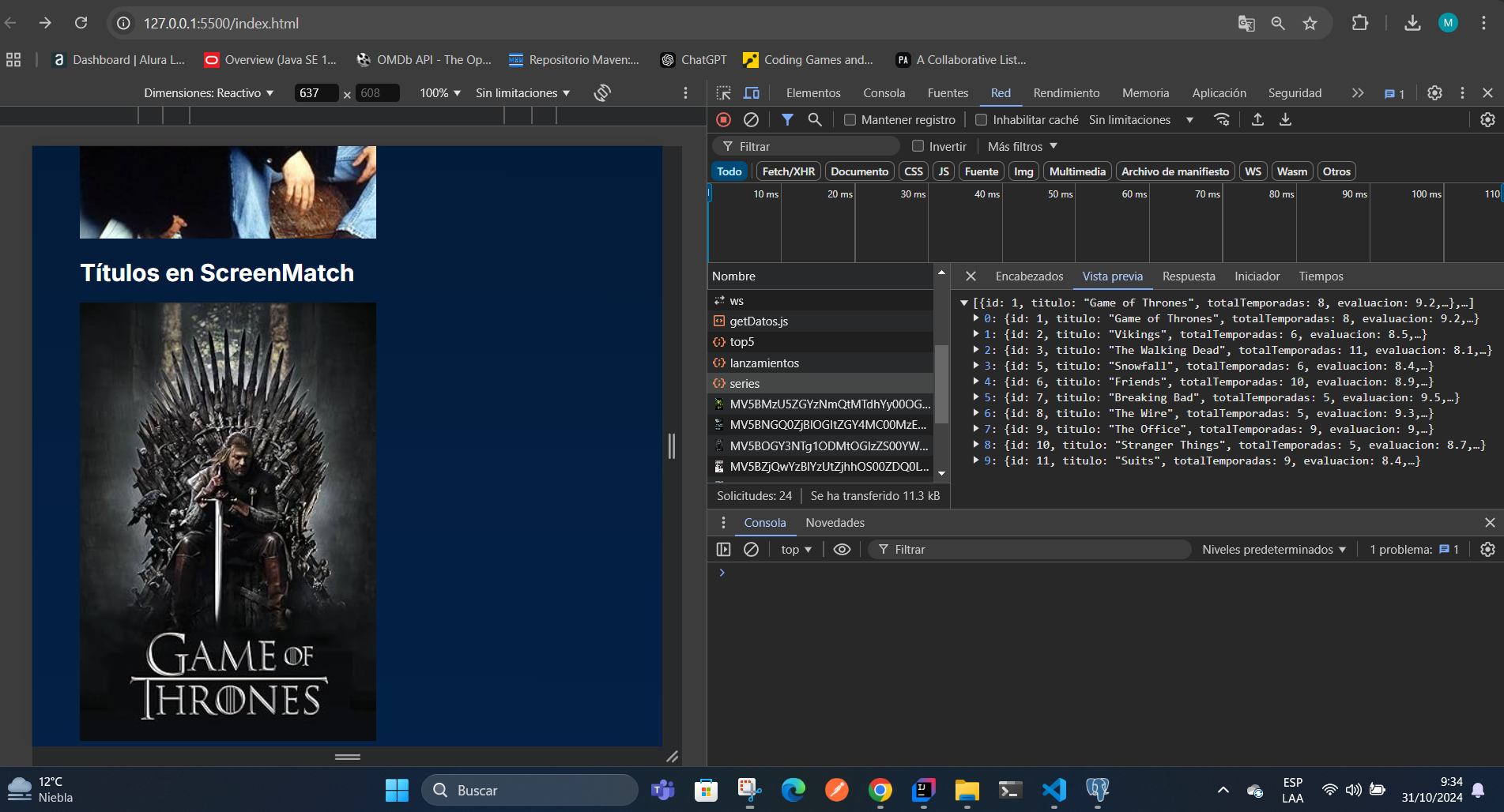Toggle the device toolbar icon
This screenshot has height=812, width=1504.
(x=752, y=92)
